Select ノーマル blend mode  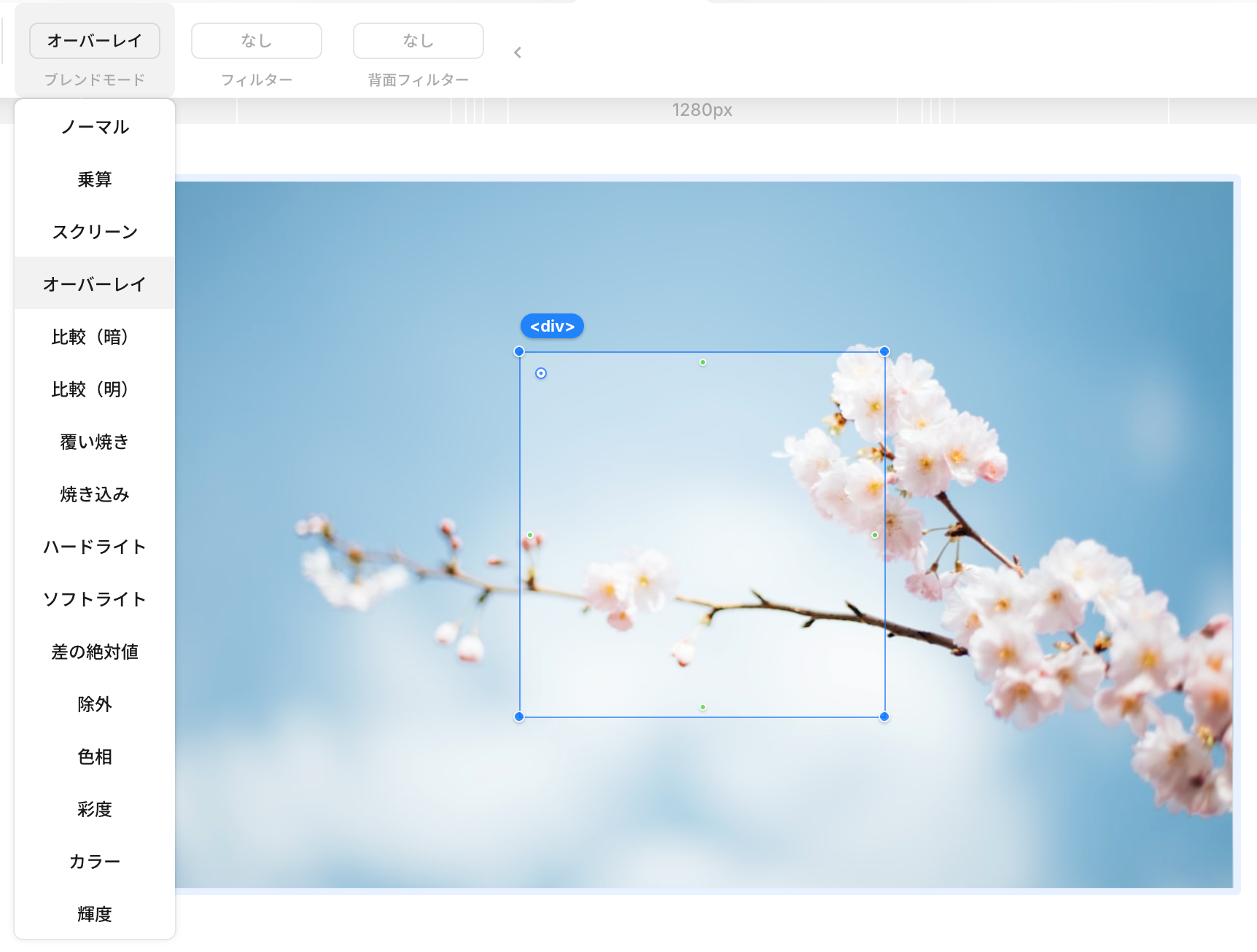pos(95,128)
